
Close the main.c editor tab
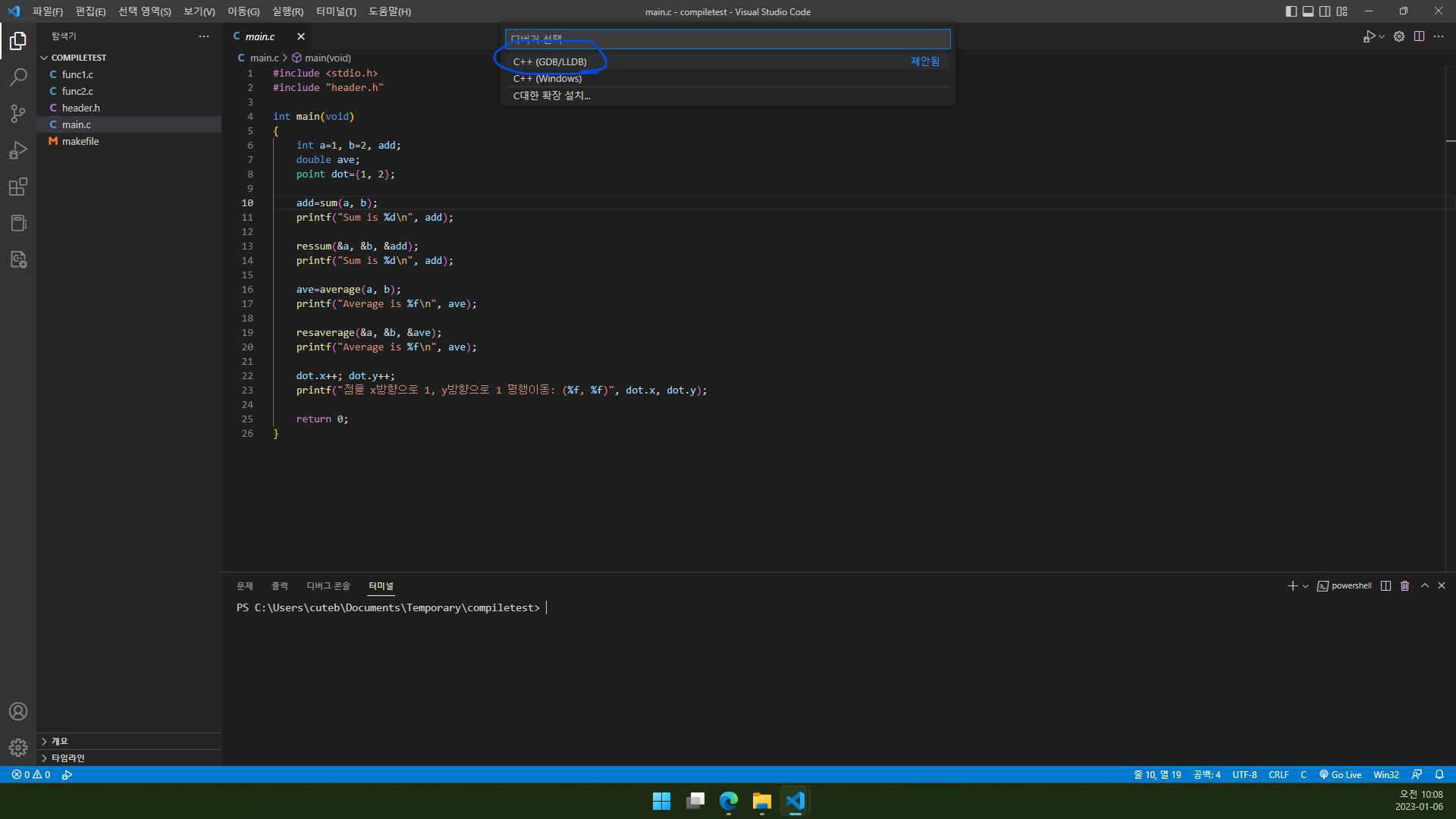click(x=301, y=36)
